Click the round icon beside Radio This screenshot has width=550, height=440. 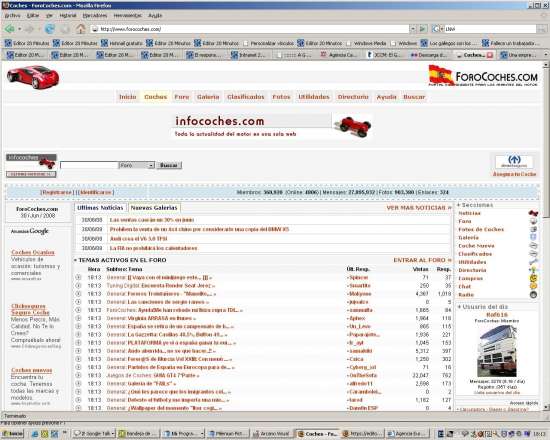(533, 295)
